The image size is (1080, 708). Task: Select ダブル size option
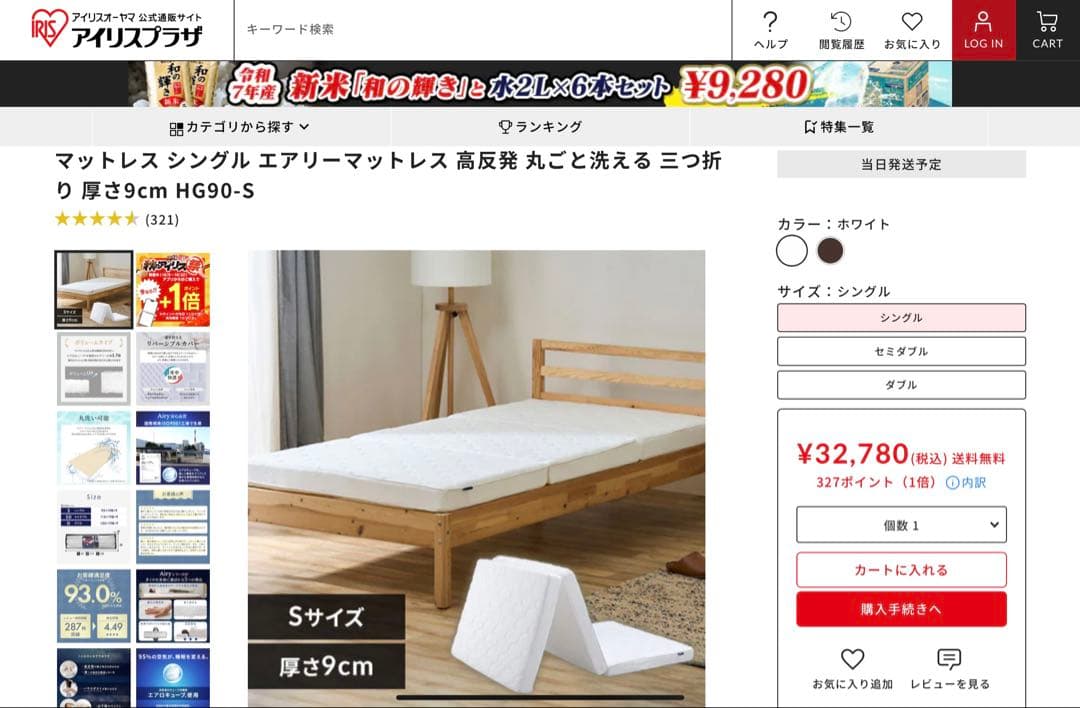(x=901, y=385)
